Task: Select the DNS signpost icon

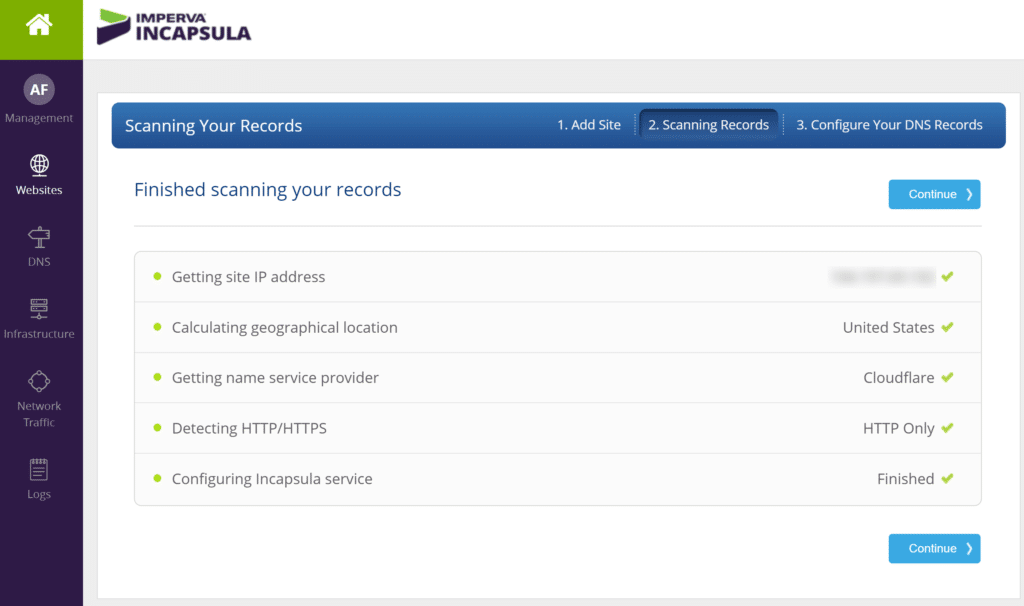Action: tap(40, 237)
